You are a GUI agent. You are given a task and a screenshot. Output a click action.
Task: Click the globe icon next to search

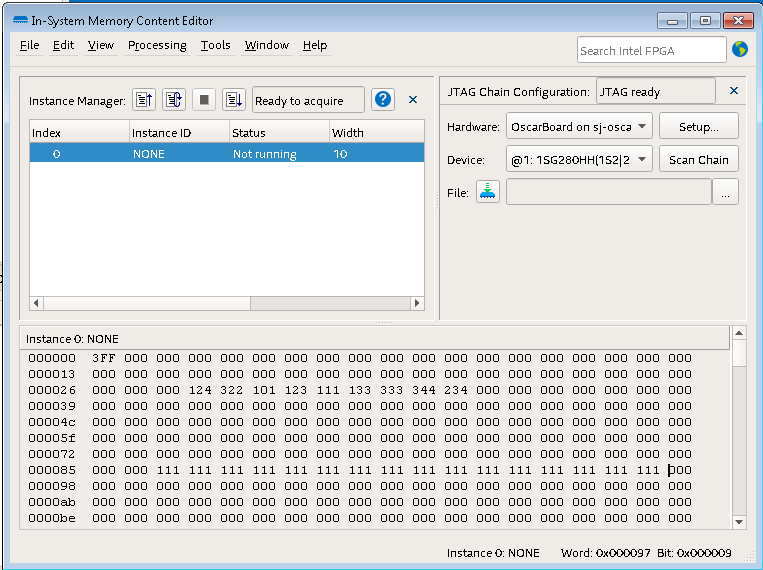[740, 50]
